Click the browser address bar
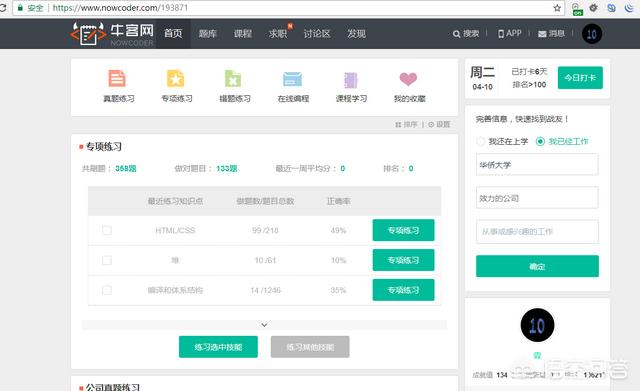Image resolution: width=640 pixels, height=391 pixels. pos(288,8)
